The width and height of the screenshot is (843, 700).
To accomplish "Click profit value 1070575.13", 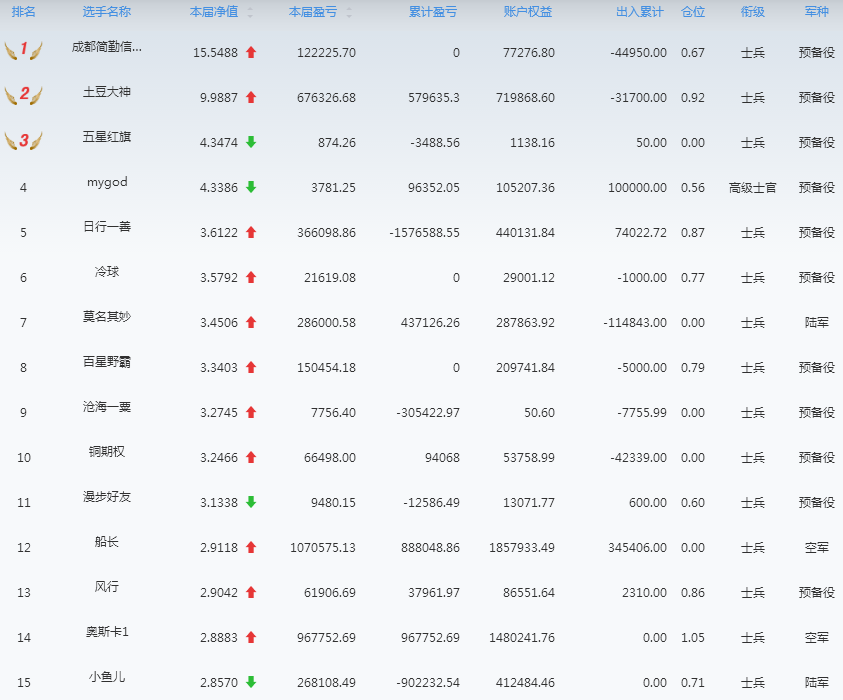I will pos(323,548).
